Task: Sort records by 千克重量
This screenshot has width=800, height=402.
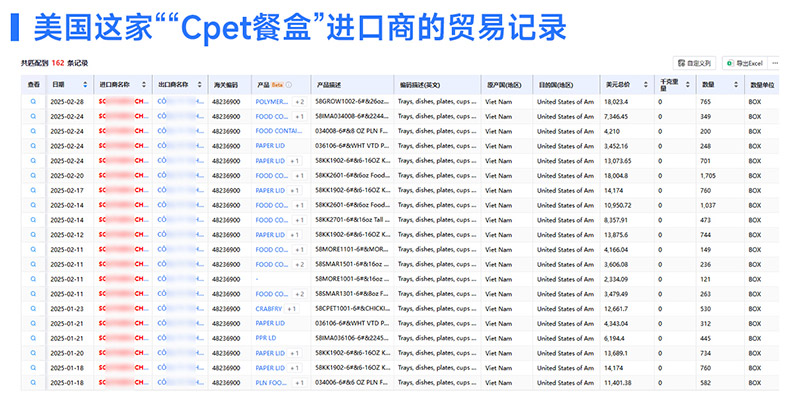Action: 687,85
